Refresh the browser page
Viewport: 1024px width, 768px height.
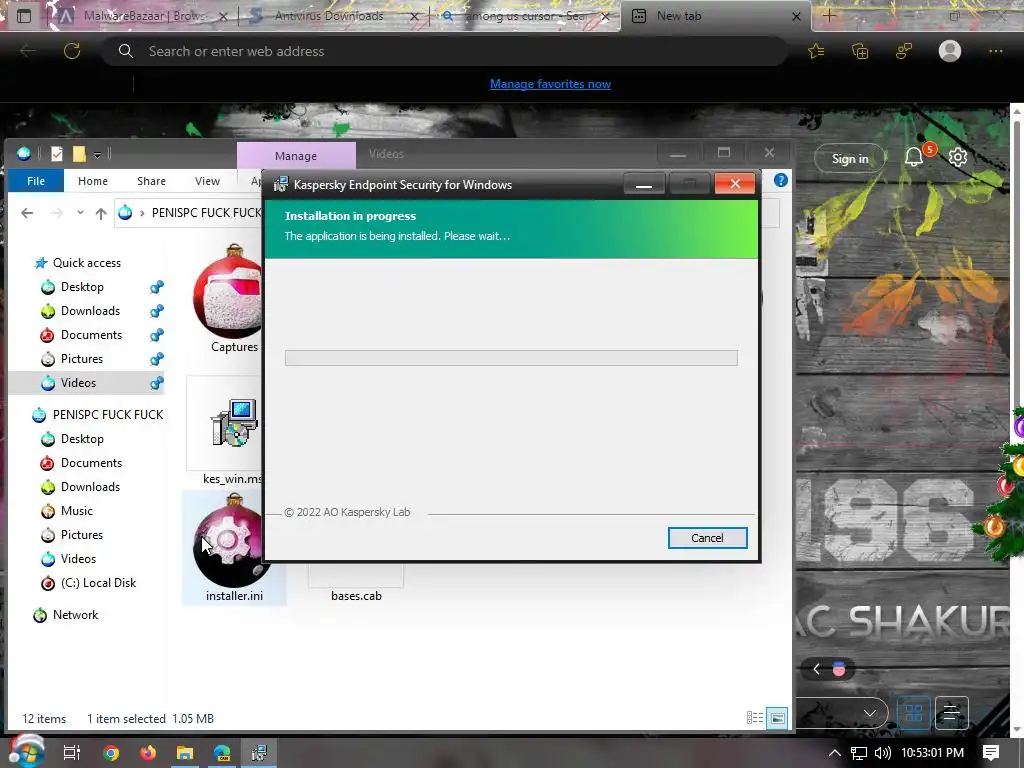(x=72, y=51)
